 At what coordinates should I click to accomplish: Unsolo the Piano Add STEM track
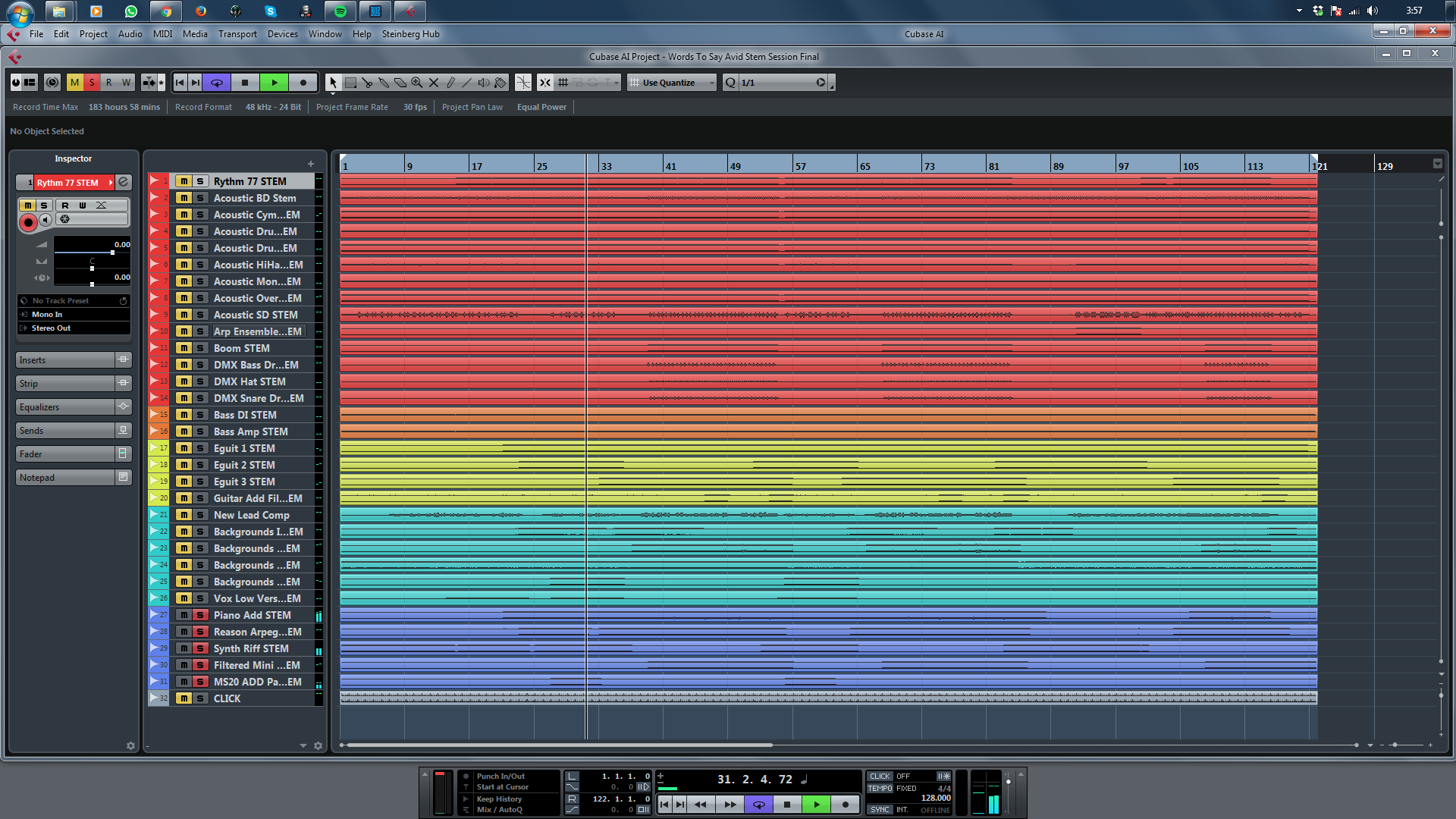click(200, 615)
